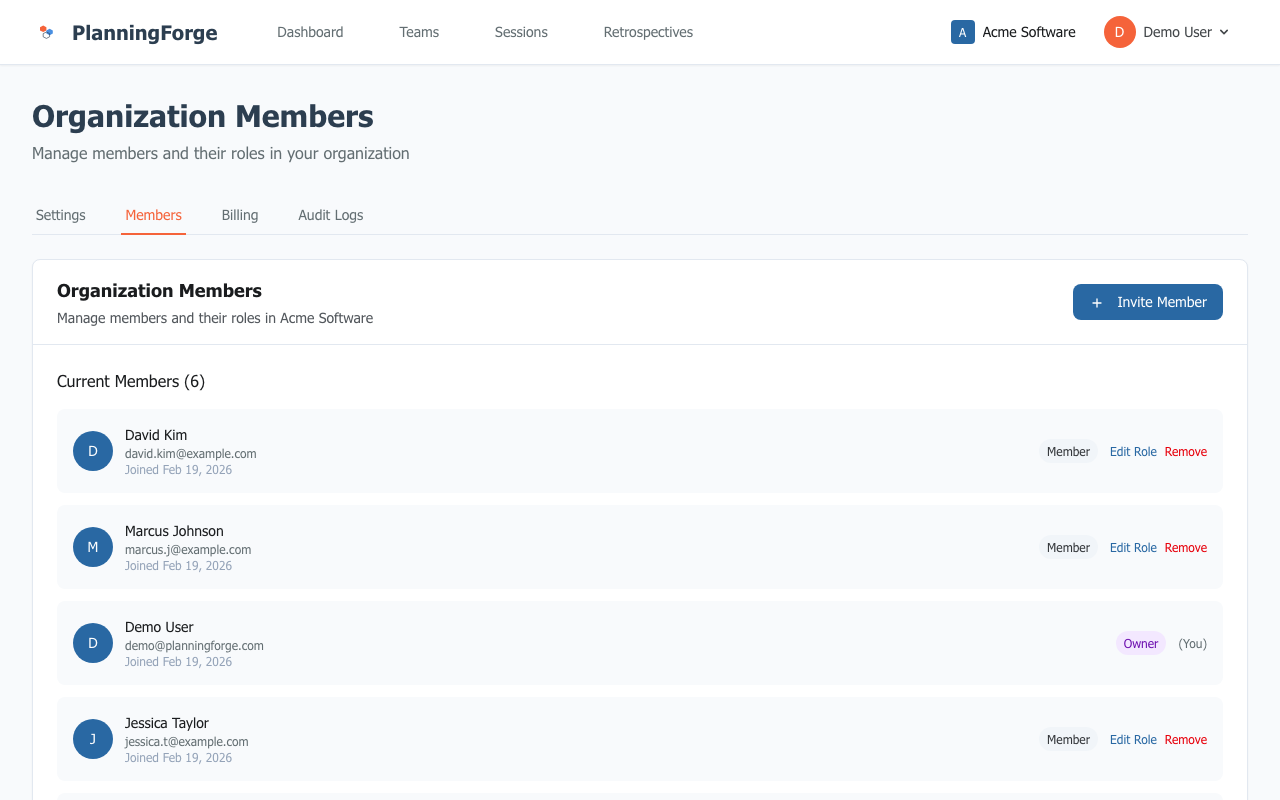Click the plus icon on Invite Member
This screenshot has width=1280, height=800.
[1098, 302]
